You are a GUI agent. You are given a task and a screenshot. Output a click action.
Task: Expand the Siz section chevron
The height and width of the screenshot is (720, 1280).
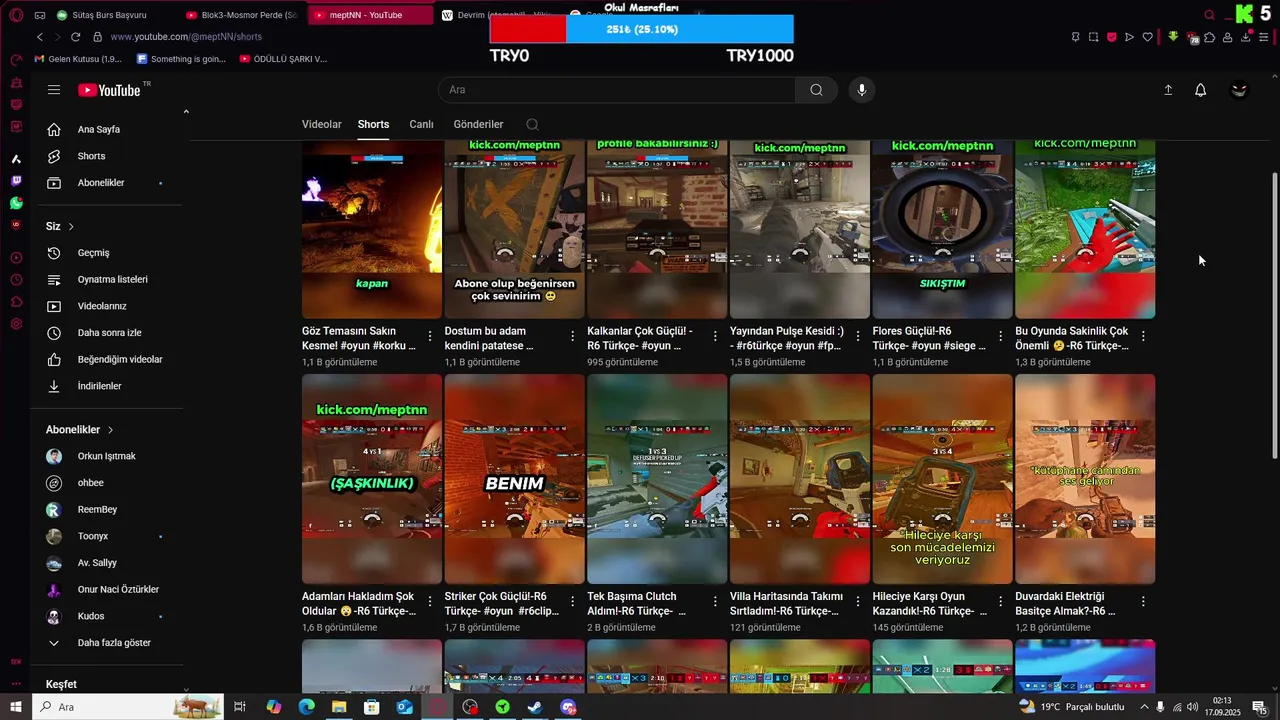click(71, 227)
